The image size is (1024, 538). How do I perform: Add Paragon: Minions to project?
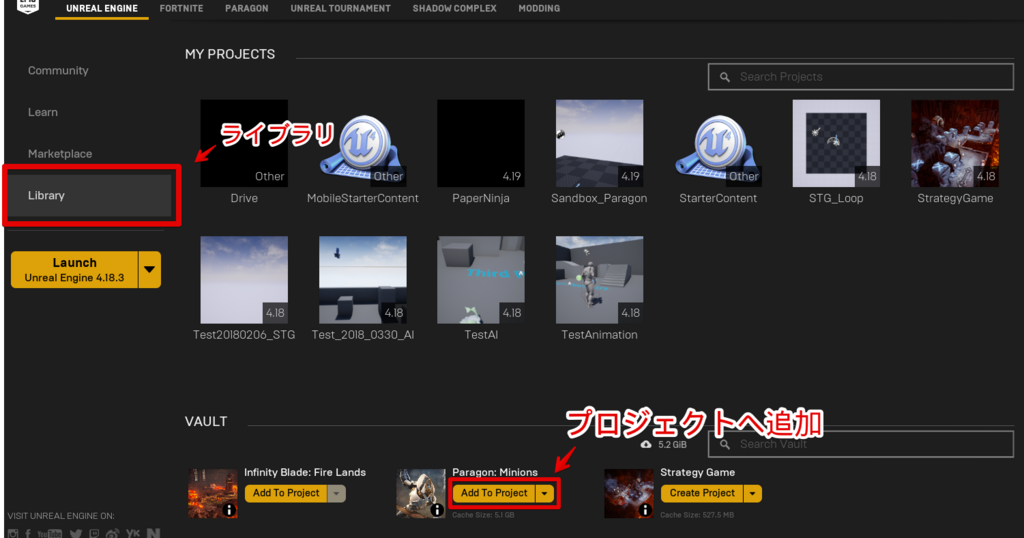(494, 494)
